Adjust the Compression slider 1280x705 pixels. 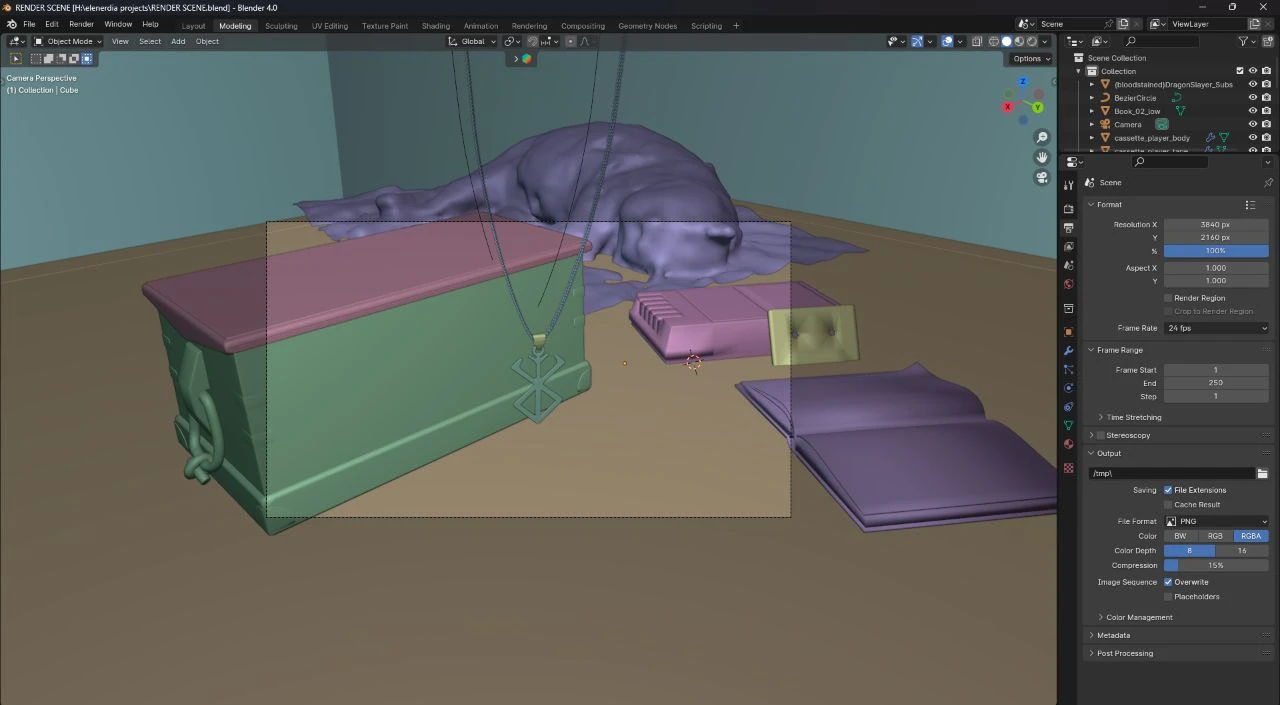coord(1216,565)
